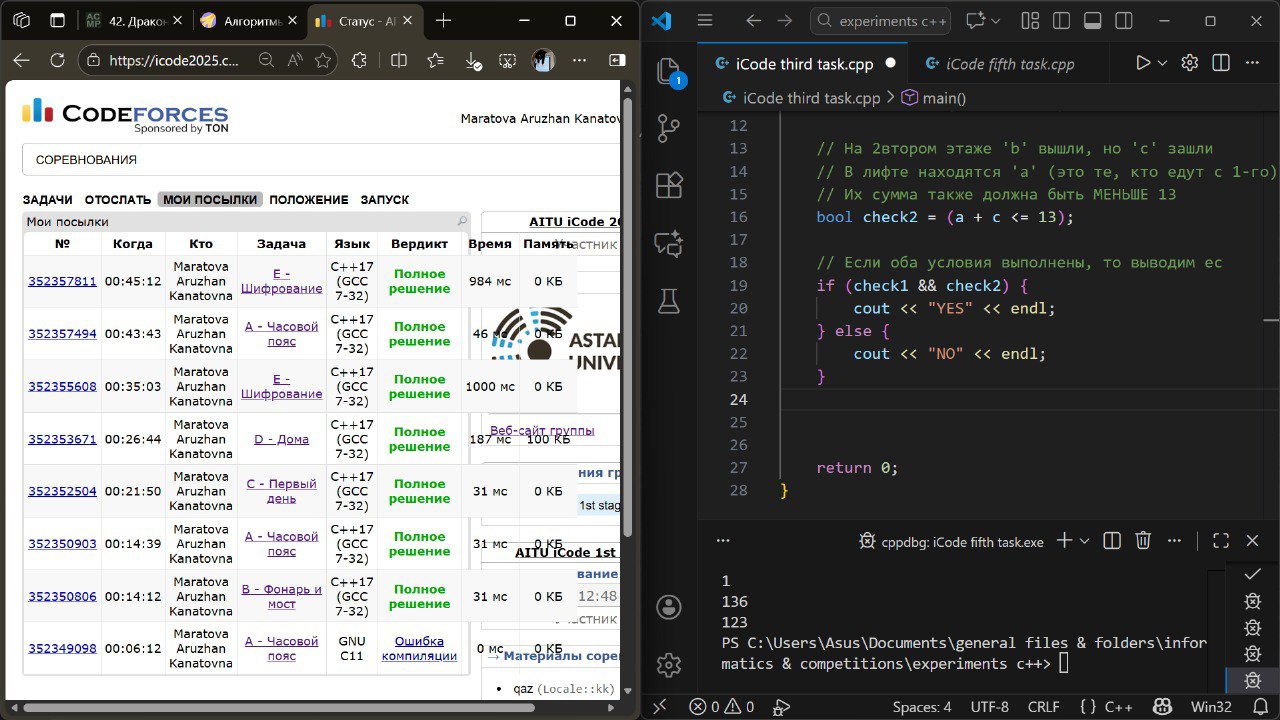Expand the run button dropdown arrow
Image resolution: width=1280 pixels, height=720 pixels.
click(x=1162, y=63)
